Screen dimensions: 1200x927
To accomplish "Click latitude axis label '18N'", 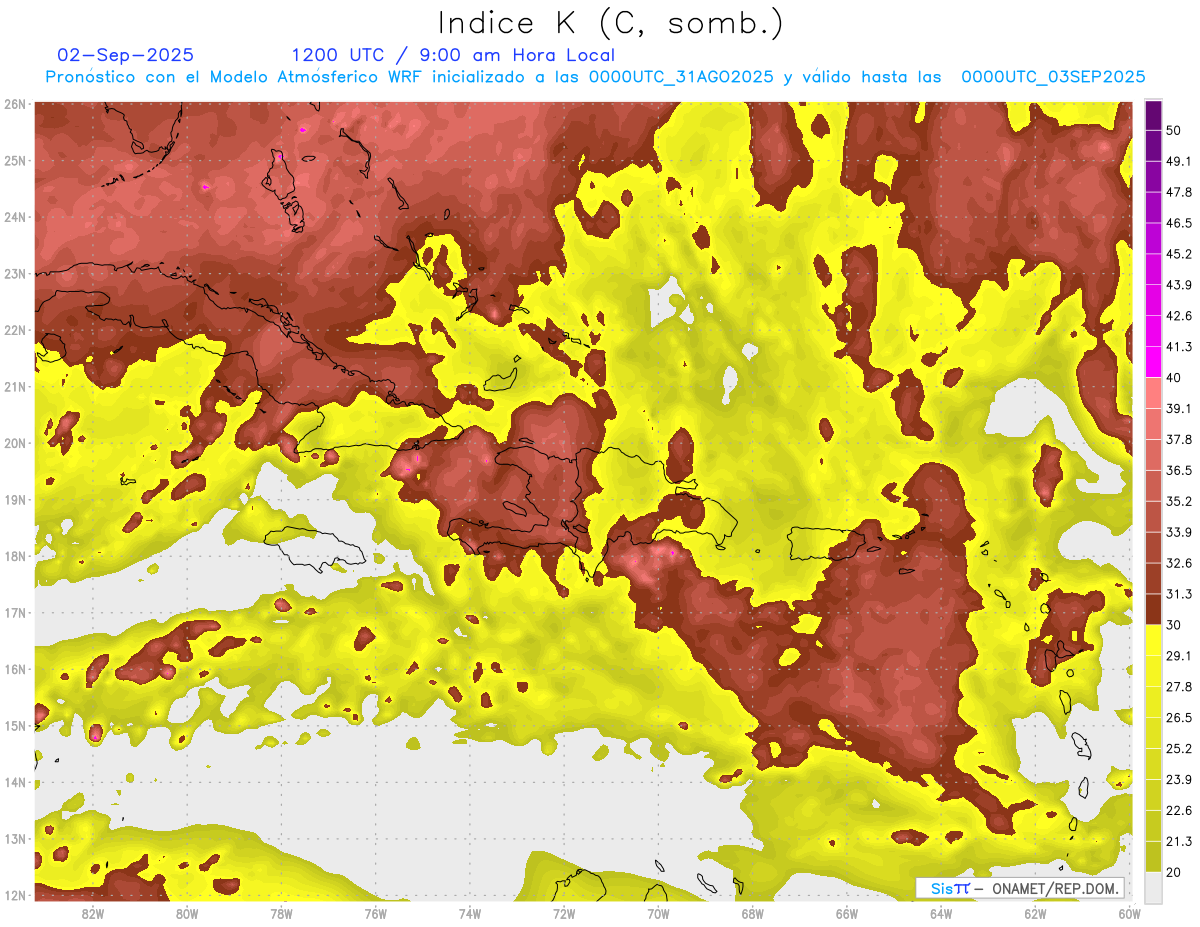I will (x=15, y=556).
